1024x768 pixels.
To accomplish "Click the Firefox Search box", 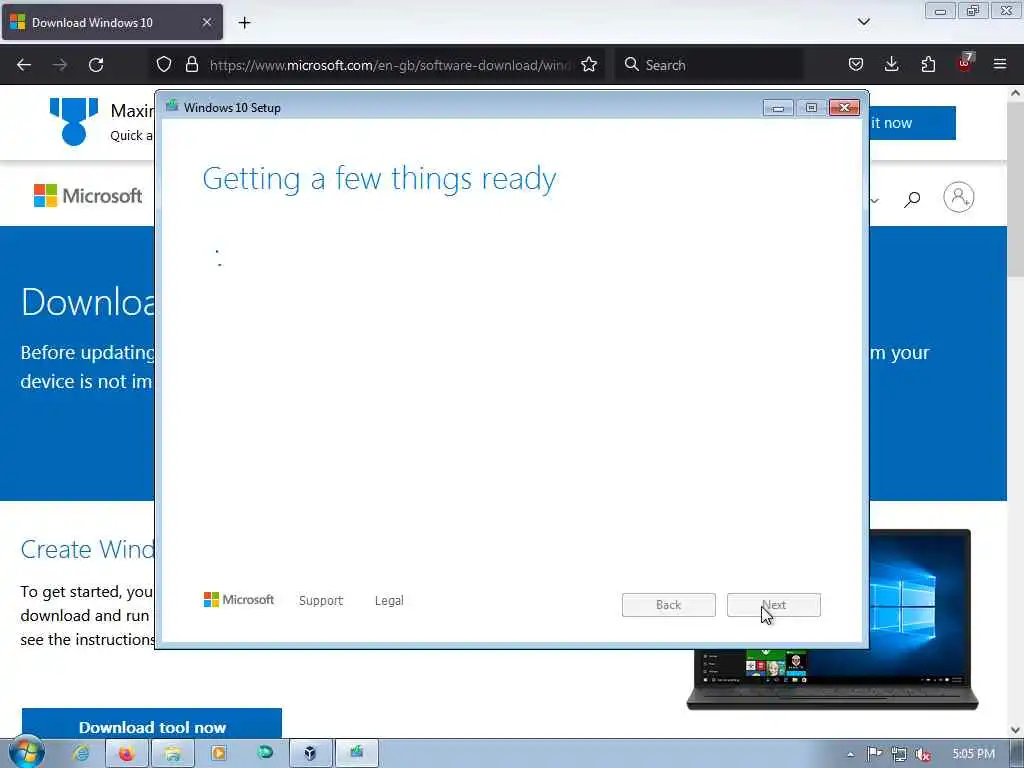I will pyautogui.click(x=709, y=65).
